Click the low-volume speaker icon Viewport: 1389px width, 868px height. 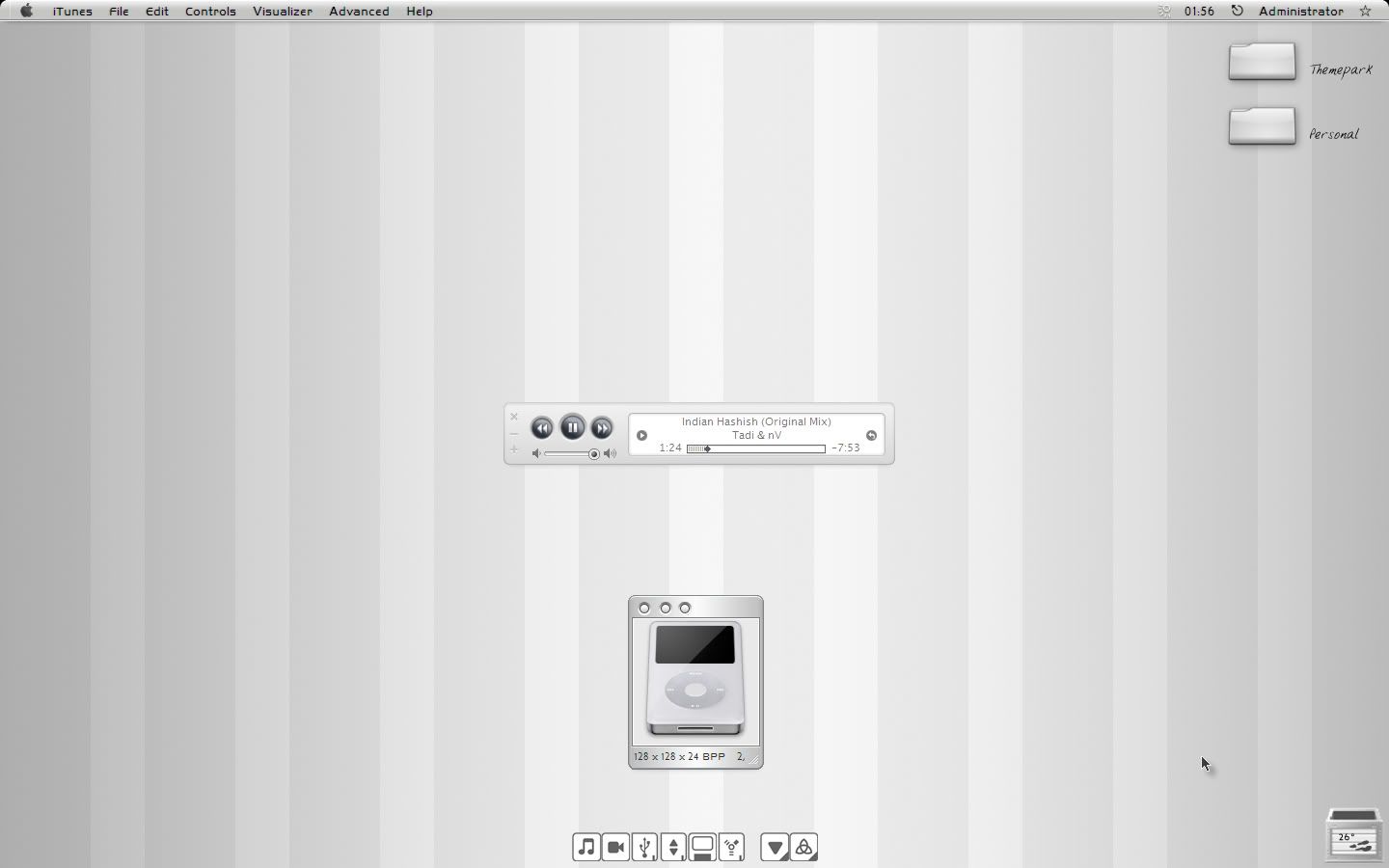pyautogui.click(x=536, y=453)
